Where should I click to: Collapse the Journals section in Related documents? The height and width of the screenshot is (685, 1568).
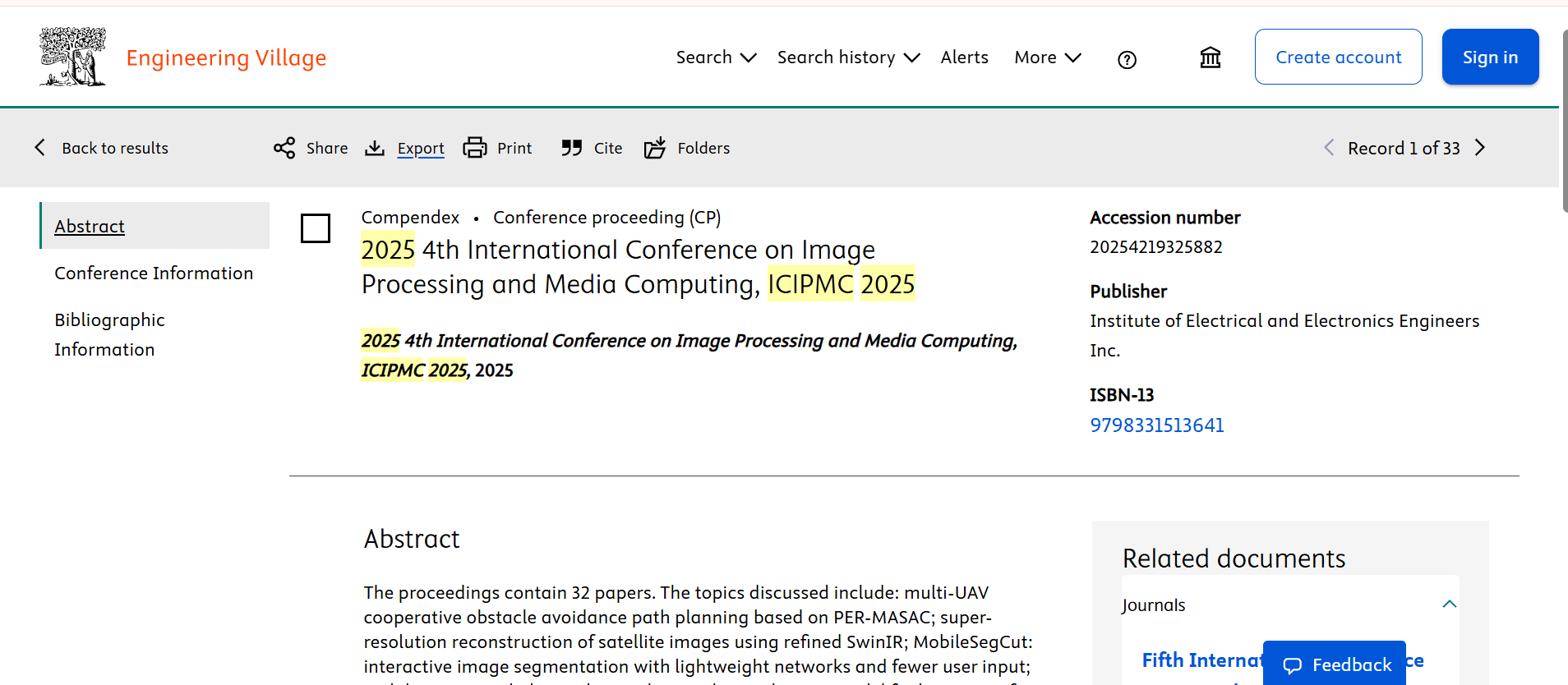(1449, 605)
